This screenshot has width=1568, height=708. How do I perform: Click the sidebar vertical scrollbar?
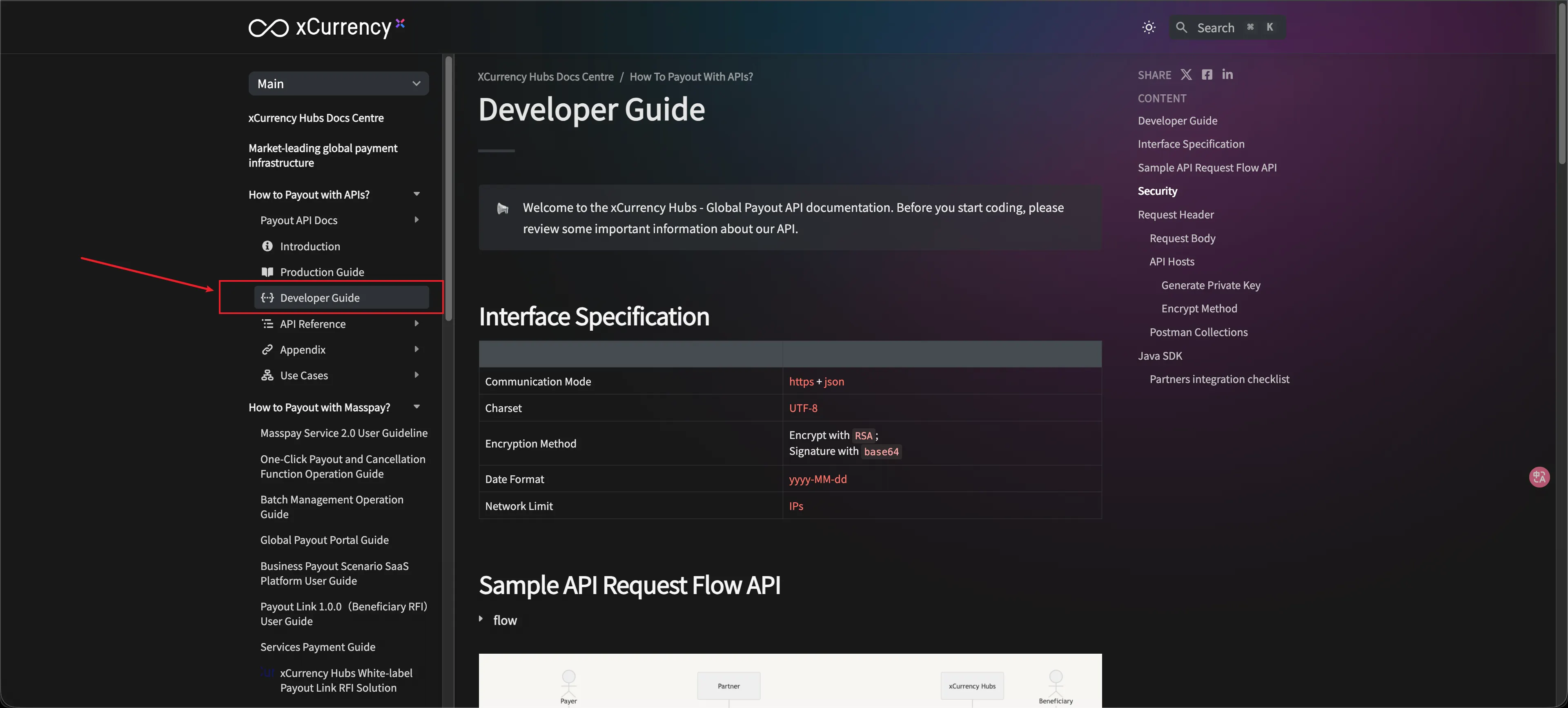tap(449, 189)
